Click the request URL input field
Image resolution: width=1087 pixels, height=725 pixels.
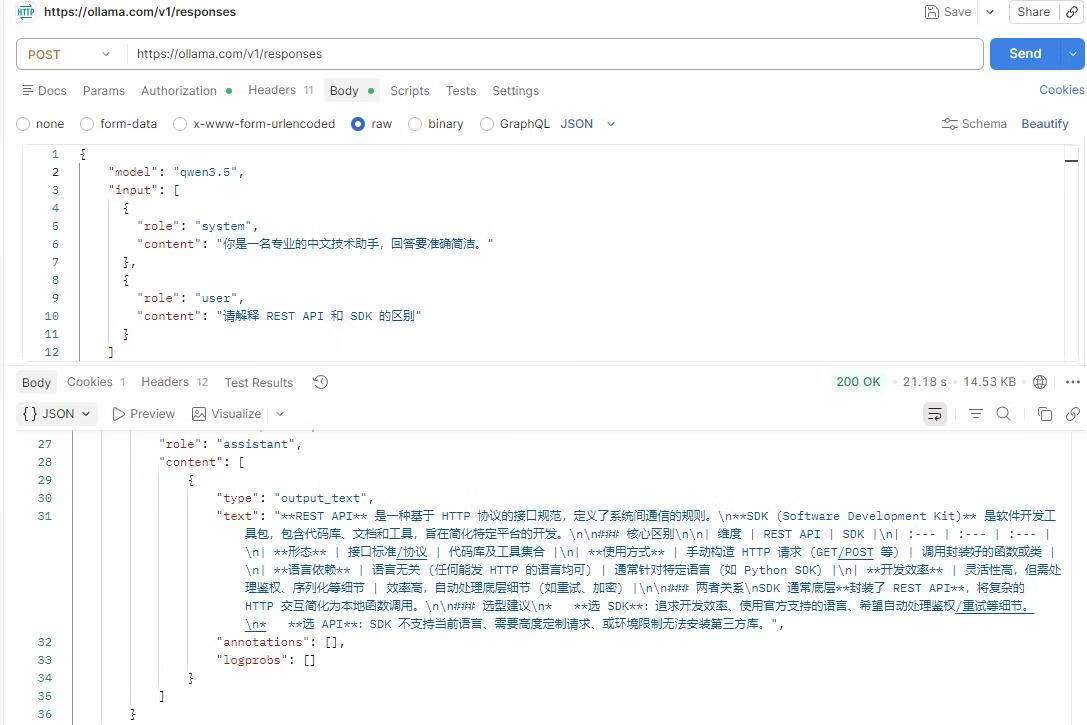pyautogui.click(x=550, y=54)
